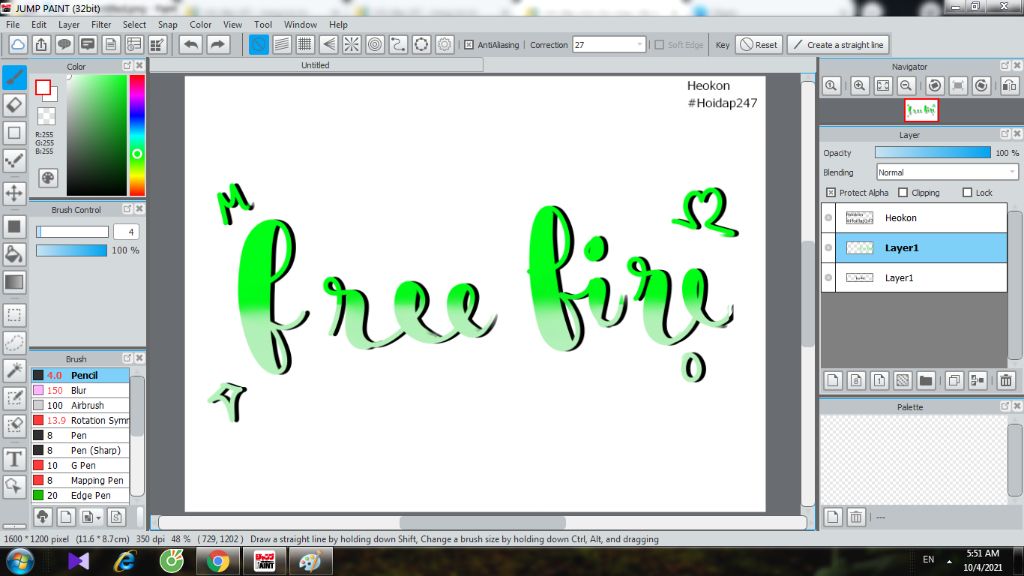Click the Key label in toolbar
Viewport: 1024px width, 576px height.
pyautogui.click(x=722, y=44)
